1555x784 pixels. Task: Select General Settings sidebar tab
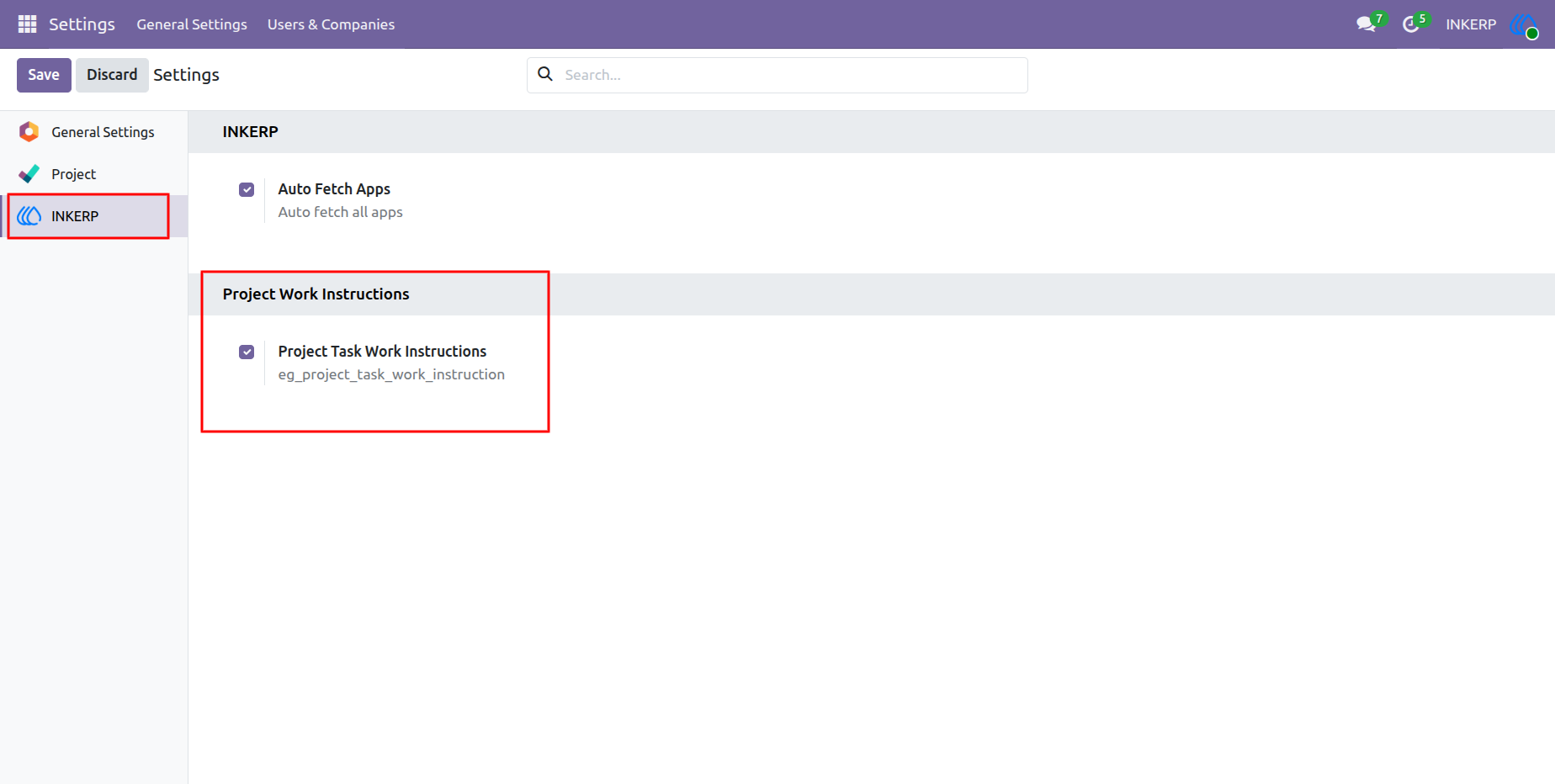click(x=93, y=132)
